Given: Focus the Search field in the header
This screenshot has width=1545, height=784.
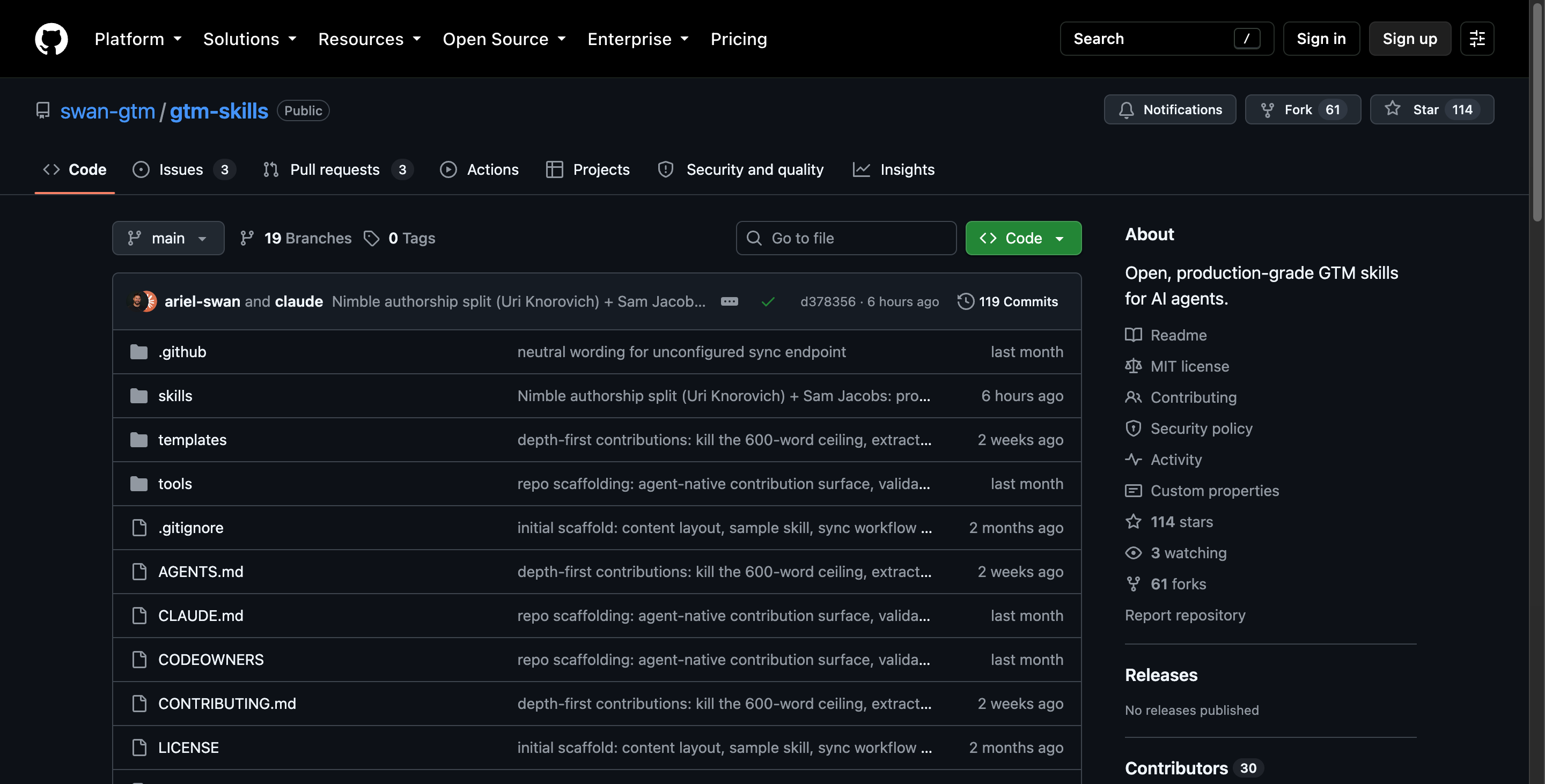Looking at the screenshot, I should (1167, 39).
